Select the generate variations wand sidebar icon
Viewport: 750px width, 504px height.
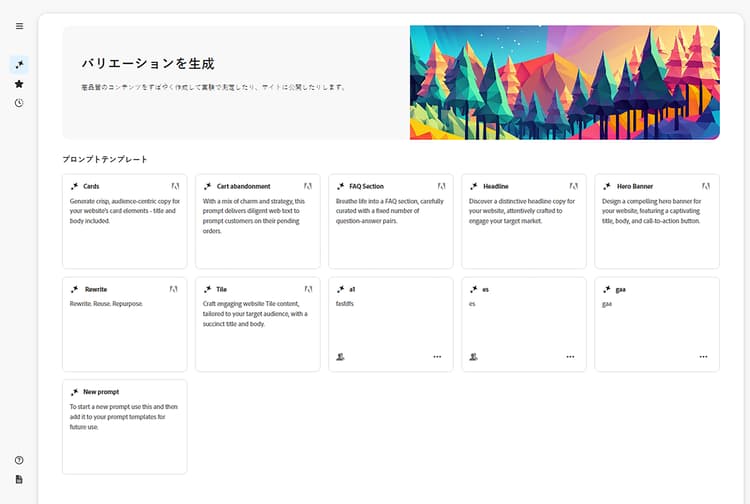[19, 64]
